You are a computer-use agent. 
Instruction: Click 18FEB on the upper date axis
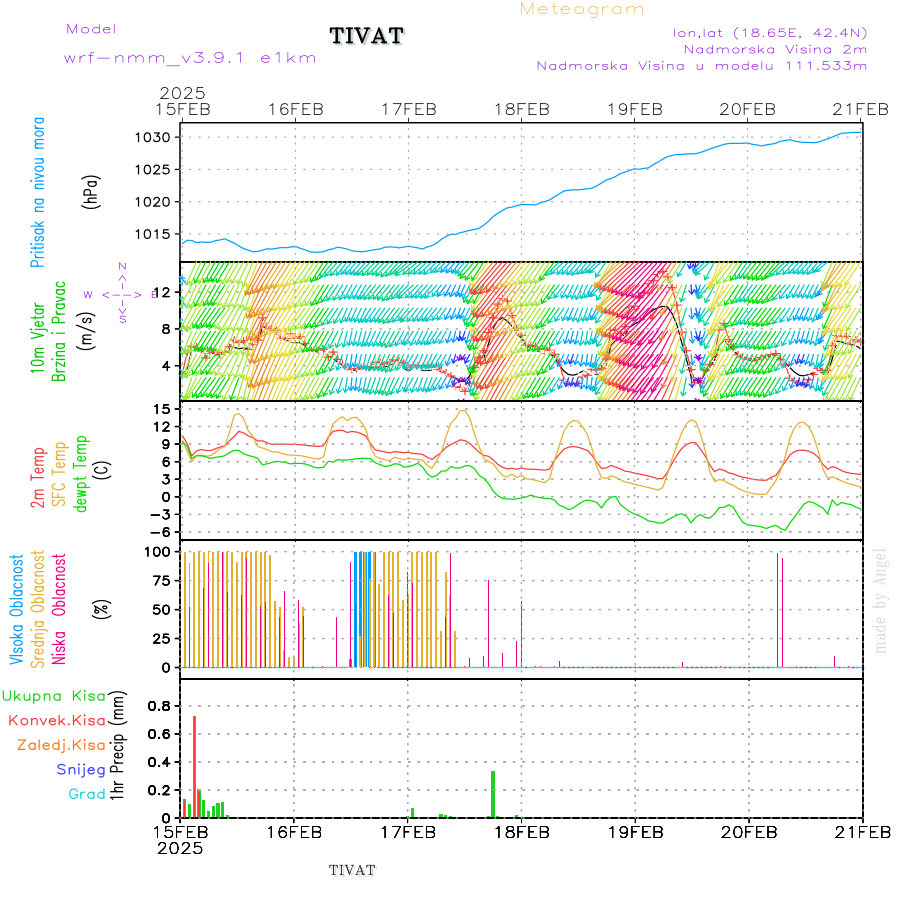[522, 109]
